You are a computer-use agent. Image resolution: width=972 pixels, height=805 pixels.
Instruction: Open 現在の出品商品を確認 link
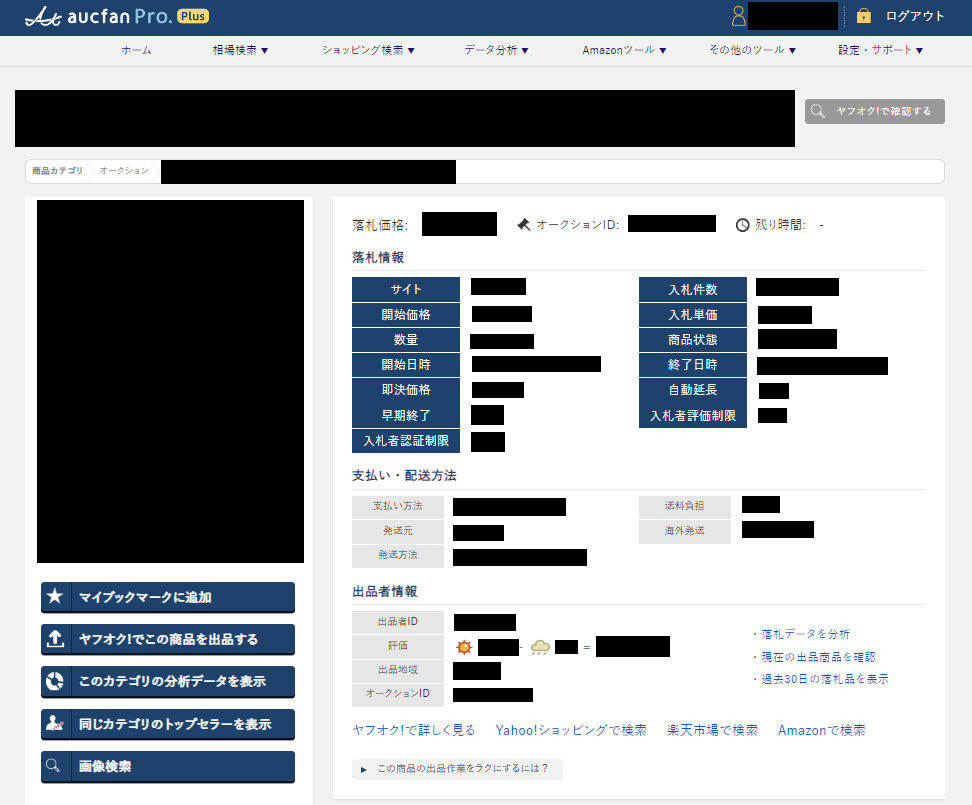click(x=818, y=657)
